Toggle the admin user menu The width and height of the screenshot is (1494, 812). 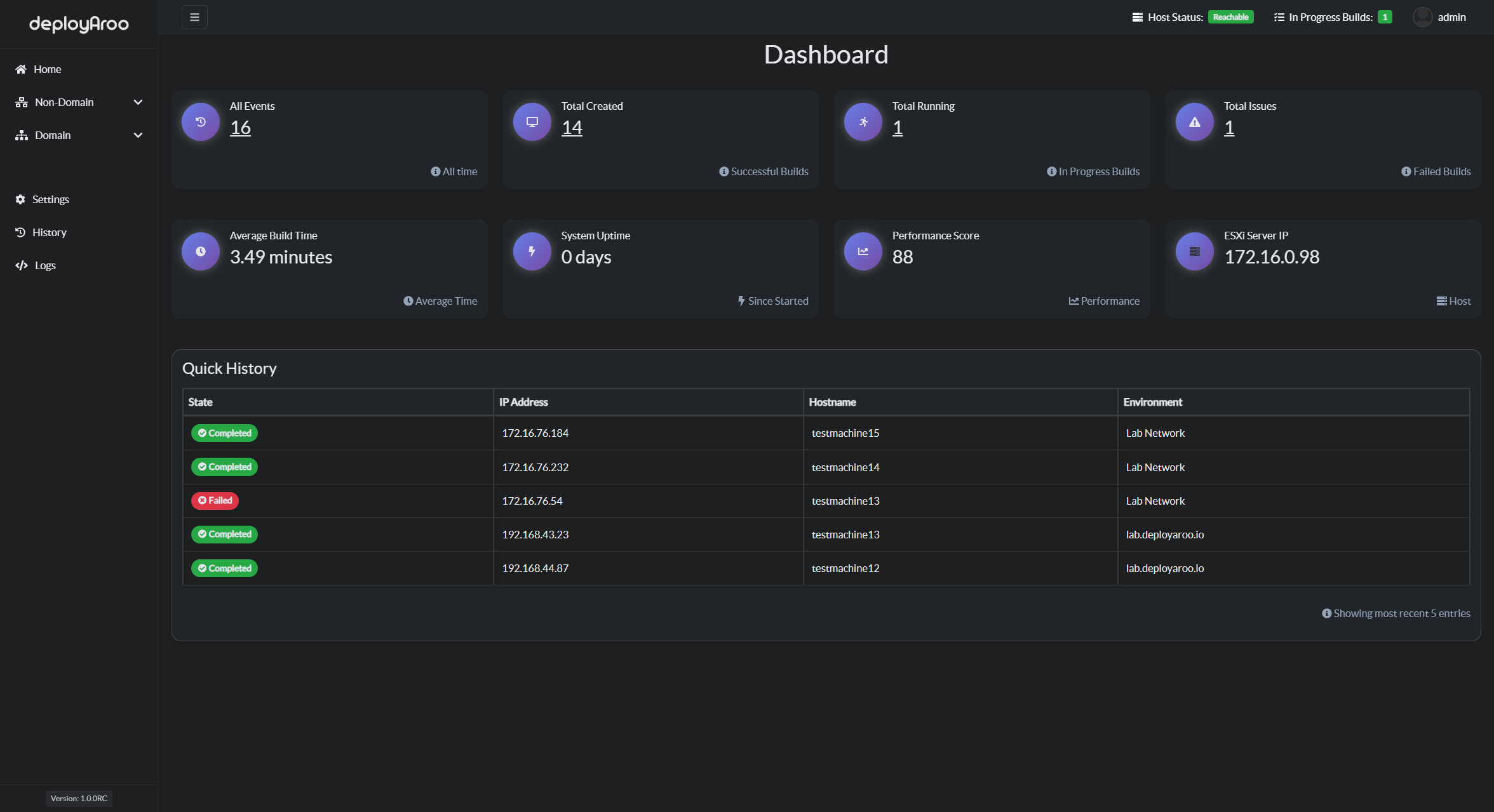click(1438, 16)
